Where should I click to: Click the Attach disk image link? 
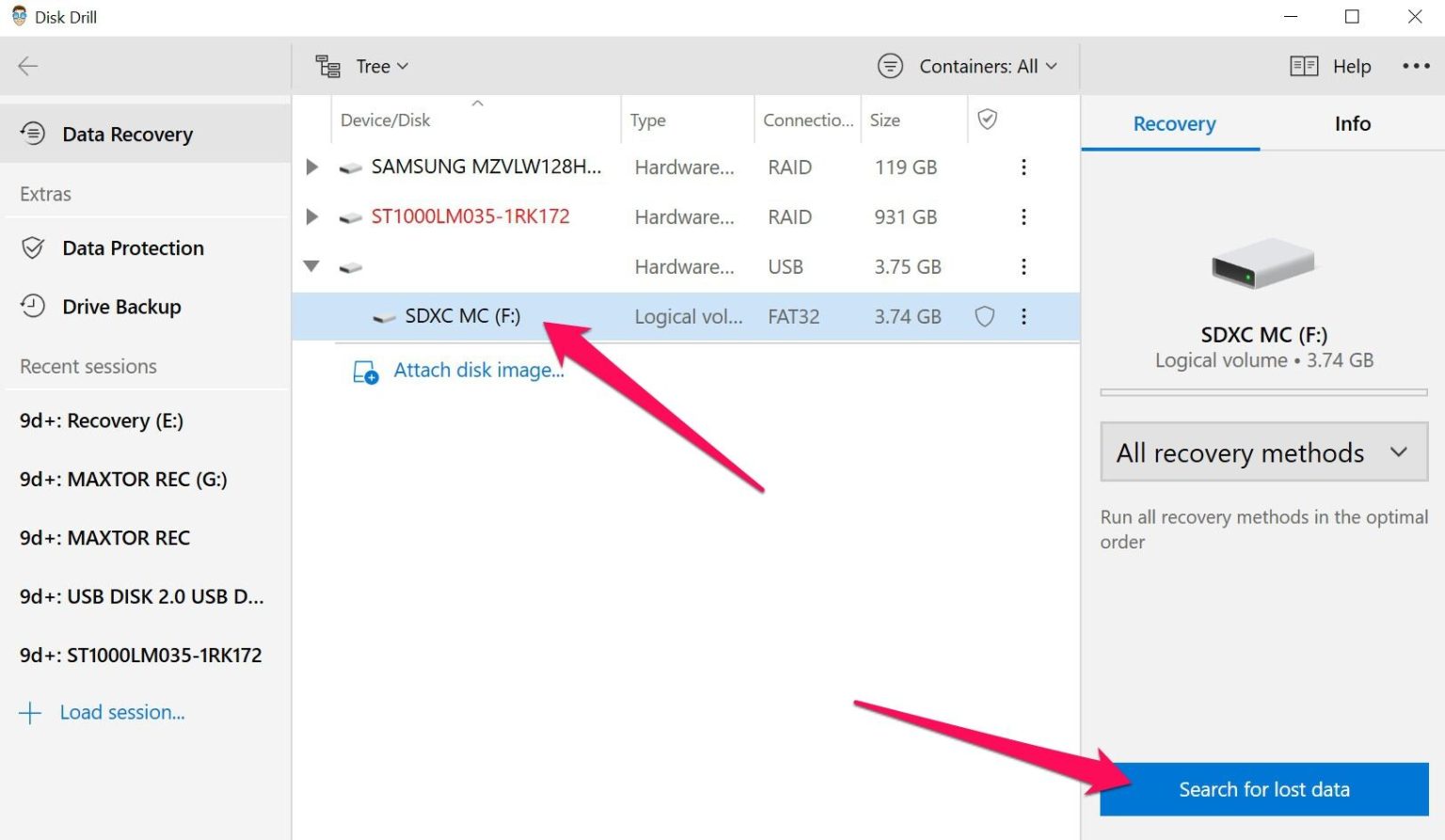478,371
